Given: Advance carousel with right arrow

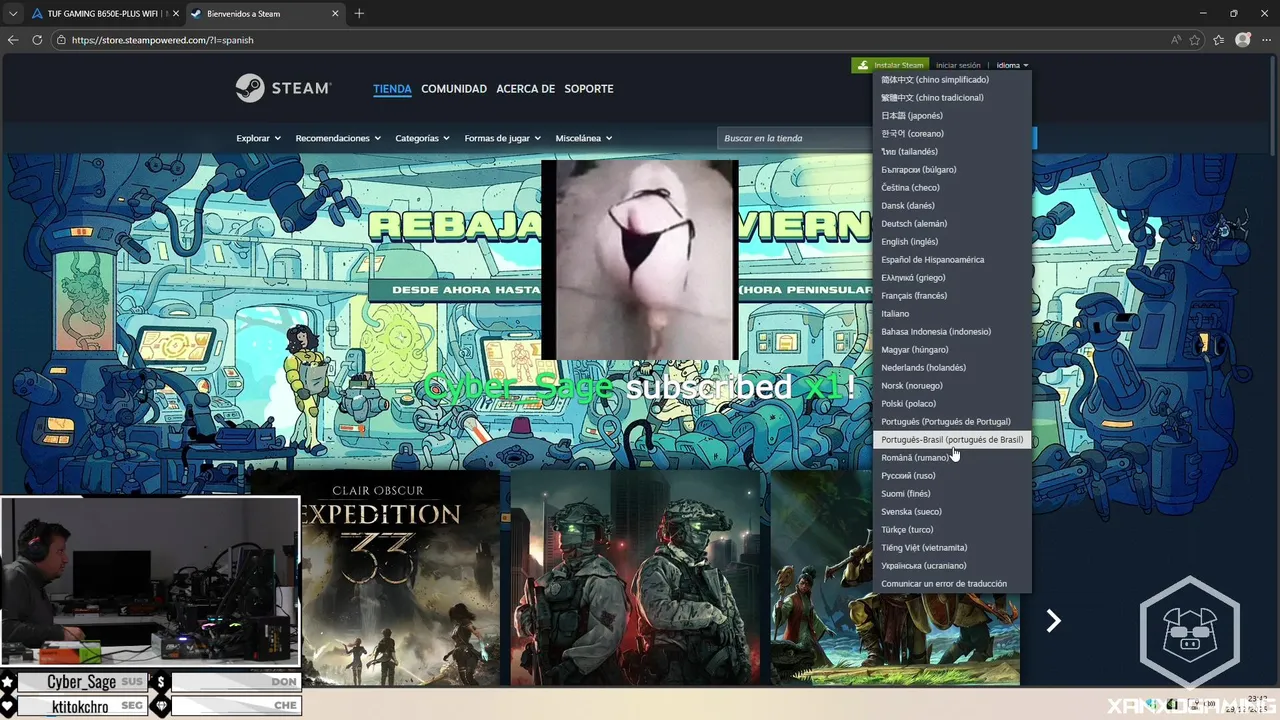Looking at the screenshot, I should click(1053, 621).
